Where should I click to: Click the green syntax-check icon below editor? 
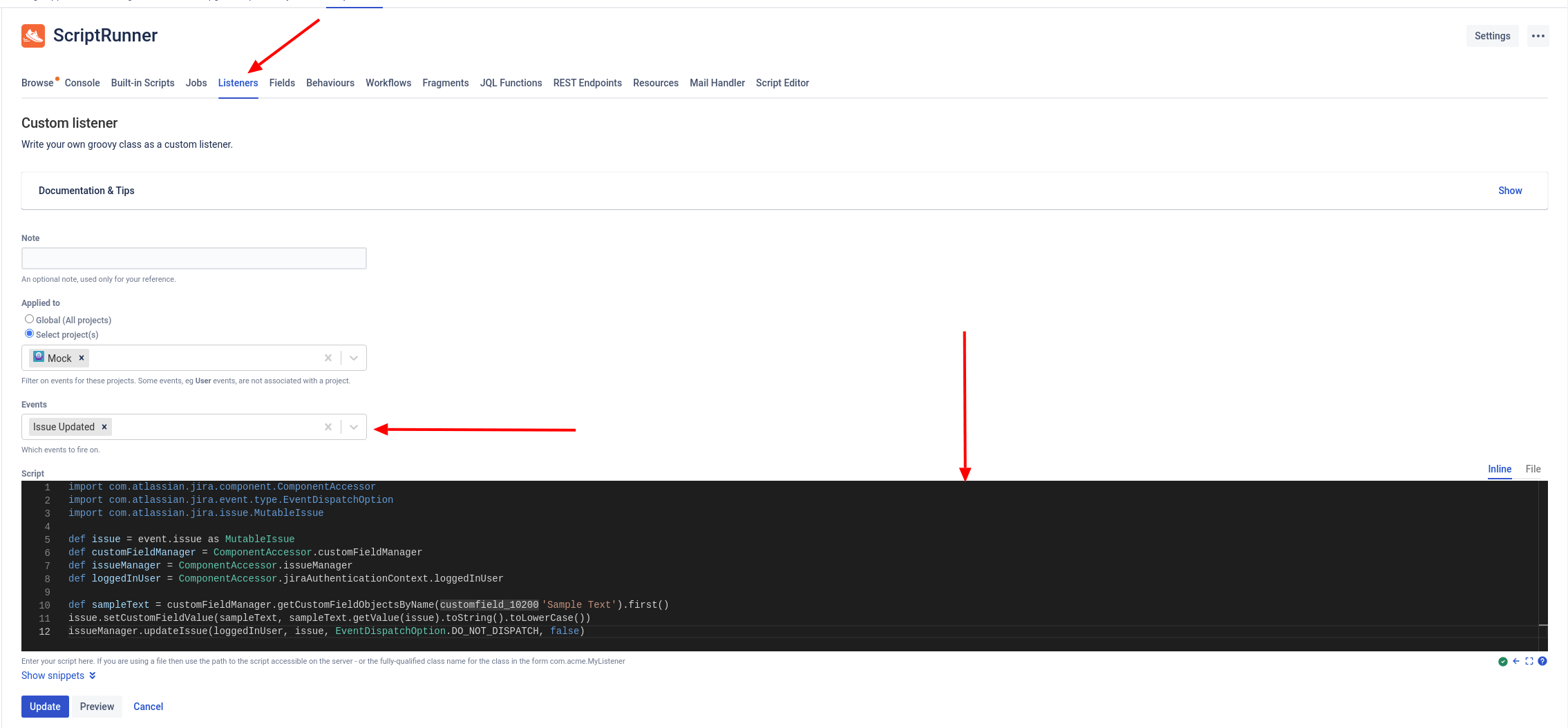pyautogui.click(x=1502, y=661)
